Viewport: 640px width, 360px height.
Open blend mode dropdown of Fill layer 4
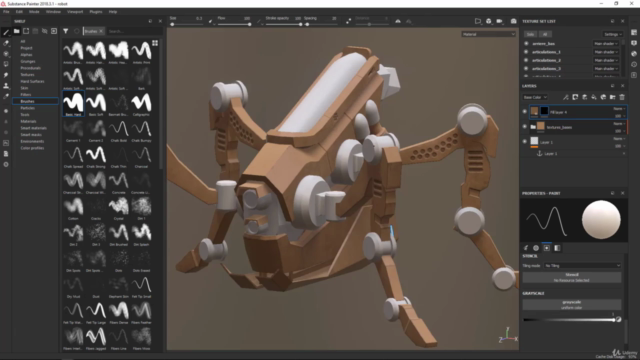pyautogui.click(x=619, y=109)
